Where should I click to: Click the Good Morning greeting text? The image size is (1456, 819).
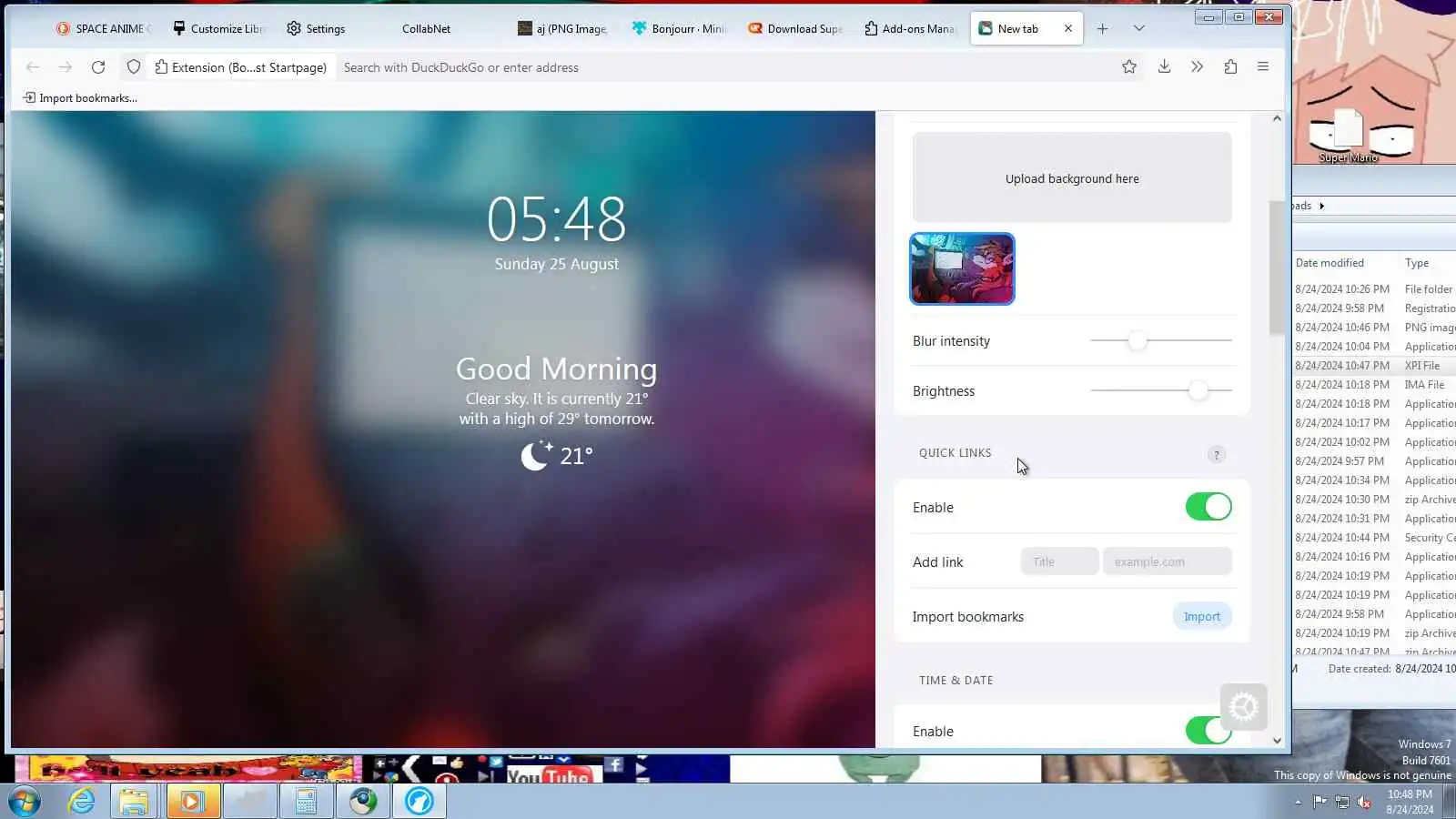556,369
